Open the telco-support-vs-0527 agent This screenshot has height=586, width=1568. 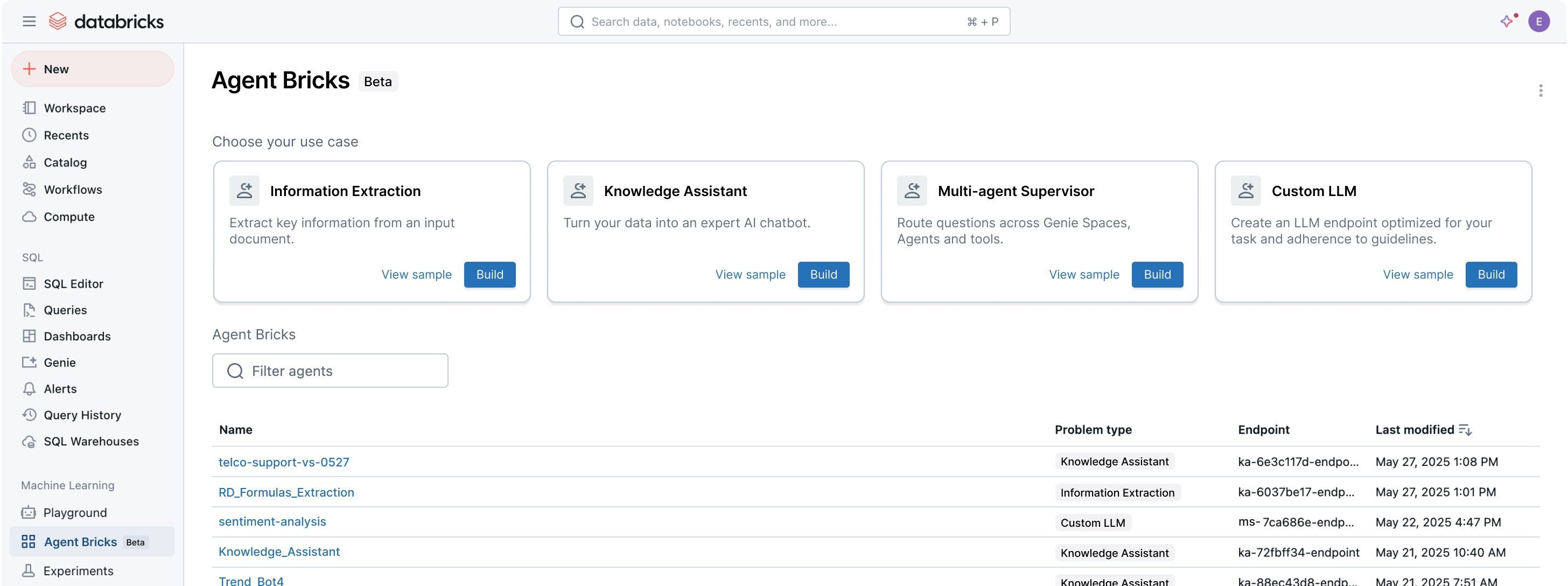(x=284, y=462)
